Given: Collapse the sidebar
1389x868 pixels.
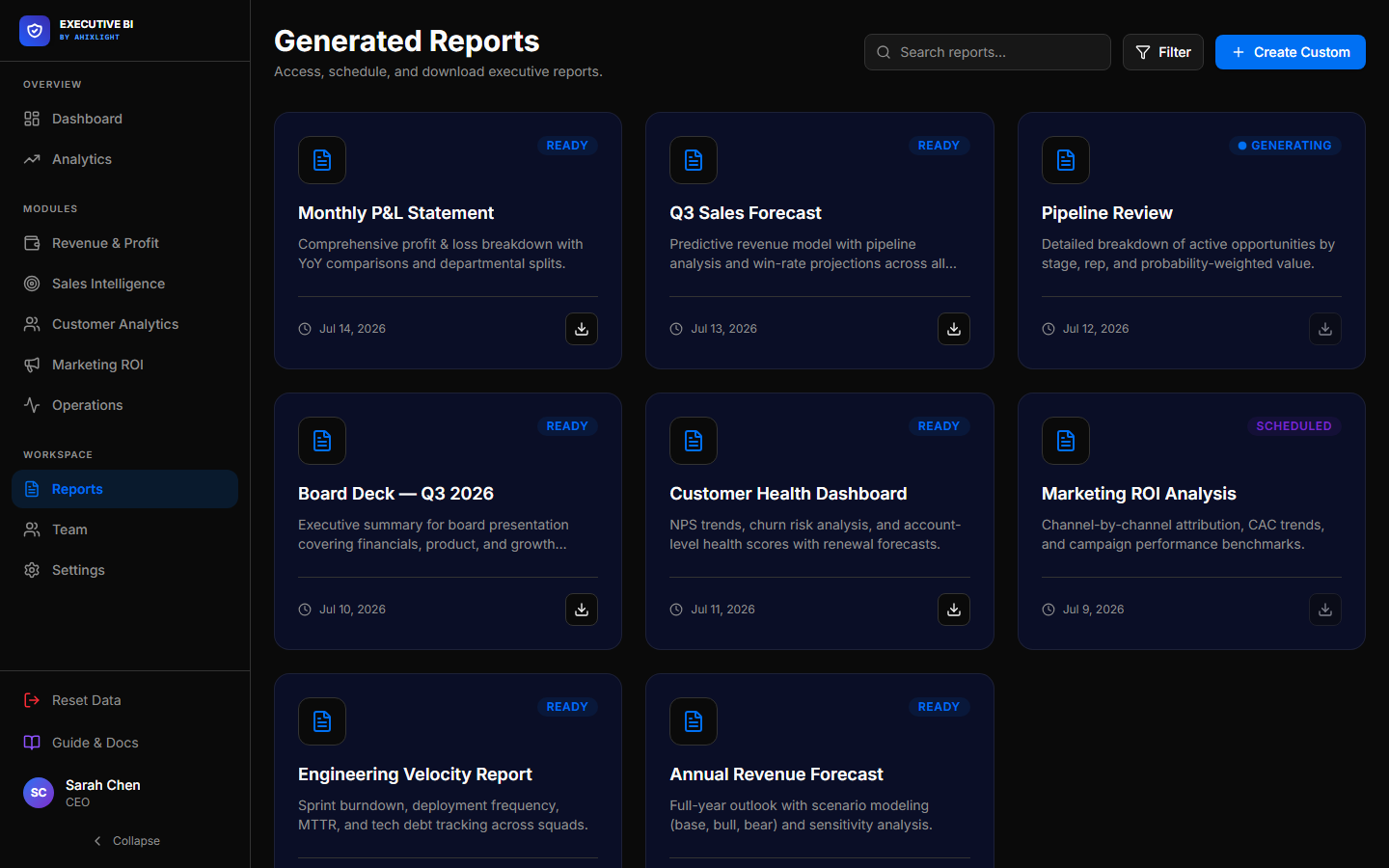Looking at the screenshot, I should click(125, 841).
